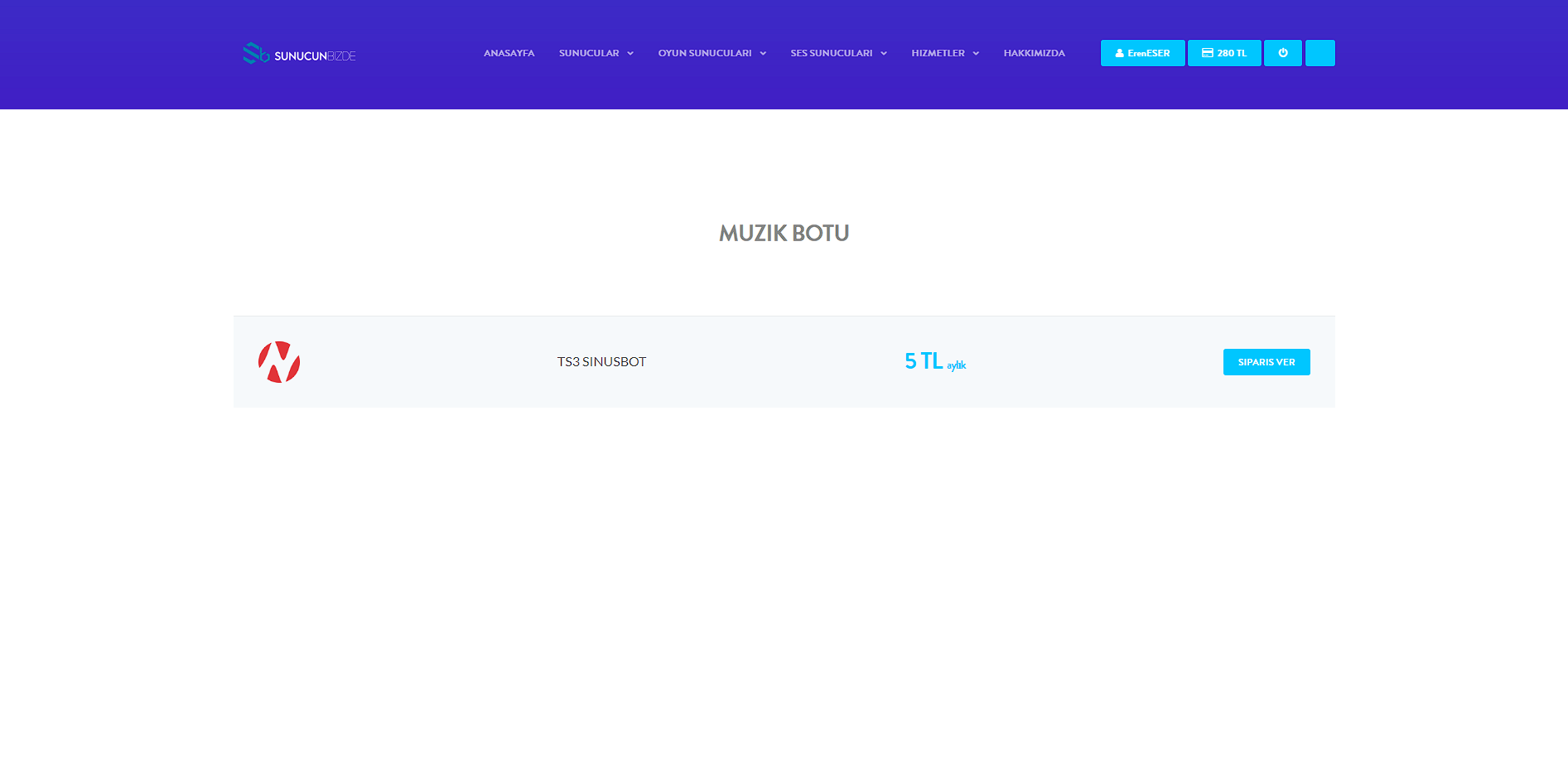Click the SunucunBizde logo
1568x778 pixels.
tap(299, 54)
